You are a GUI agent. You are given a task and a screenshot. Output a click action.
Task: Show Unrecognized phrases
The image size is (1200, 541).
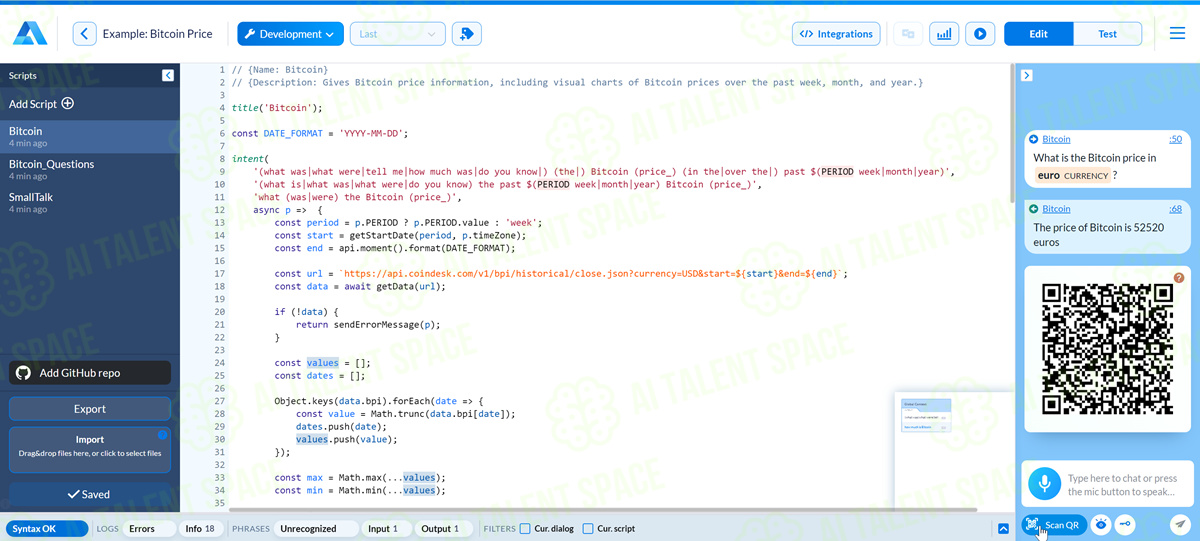(x=318, y=529)
